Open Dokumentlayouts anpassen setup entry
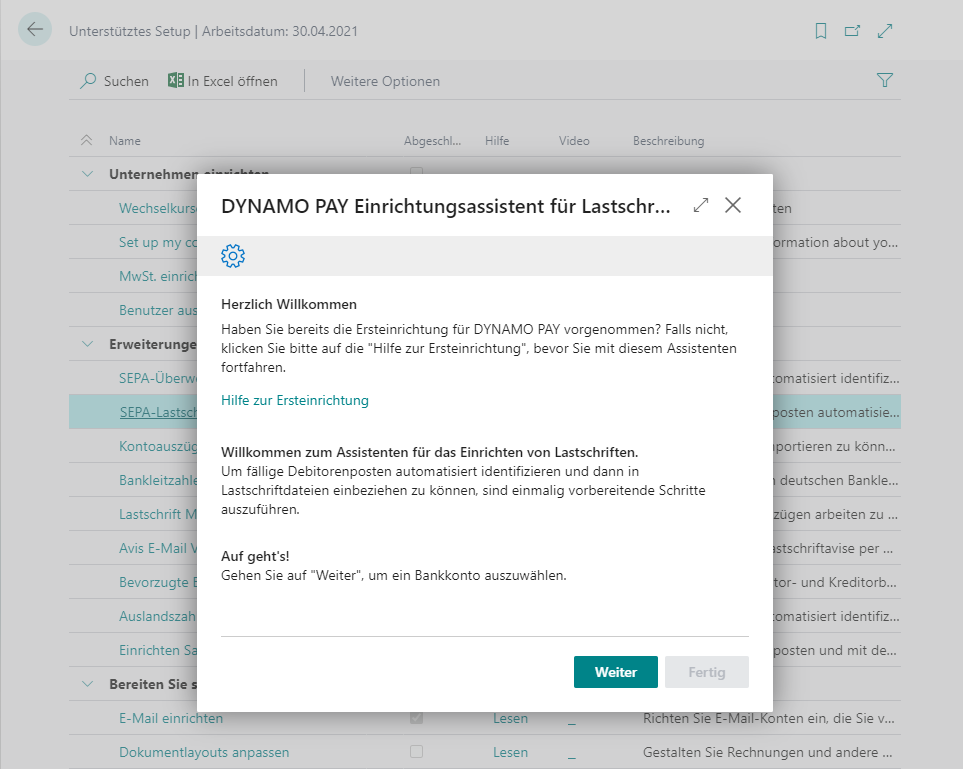Image resolution: width=963 pixels, height=769 pixels. tap(204, 752)
